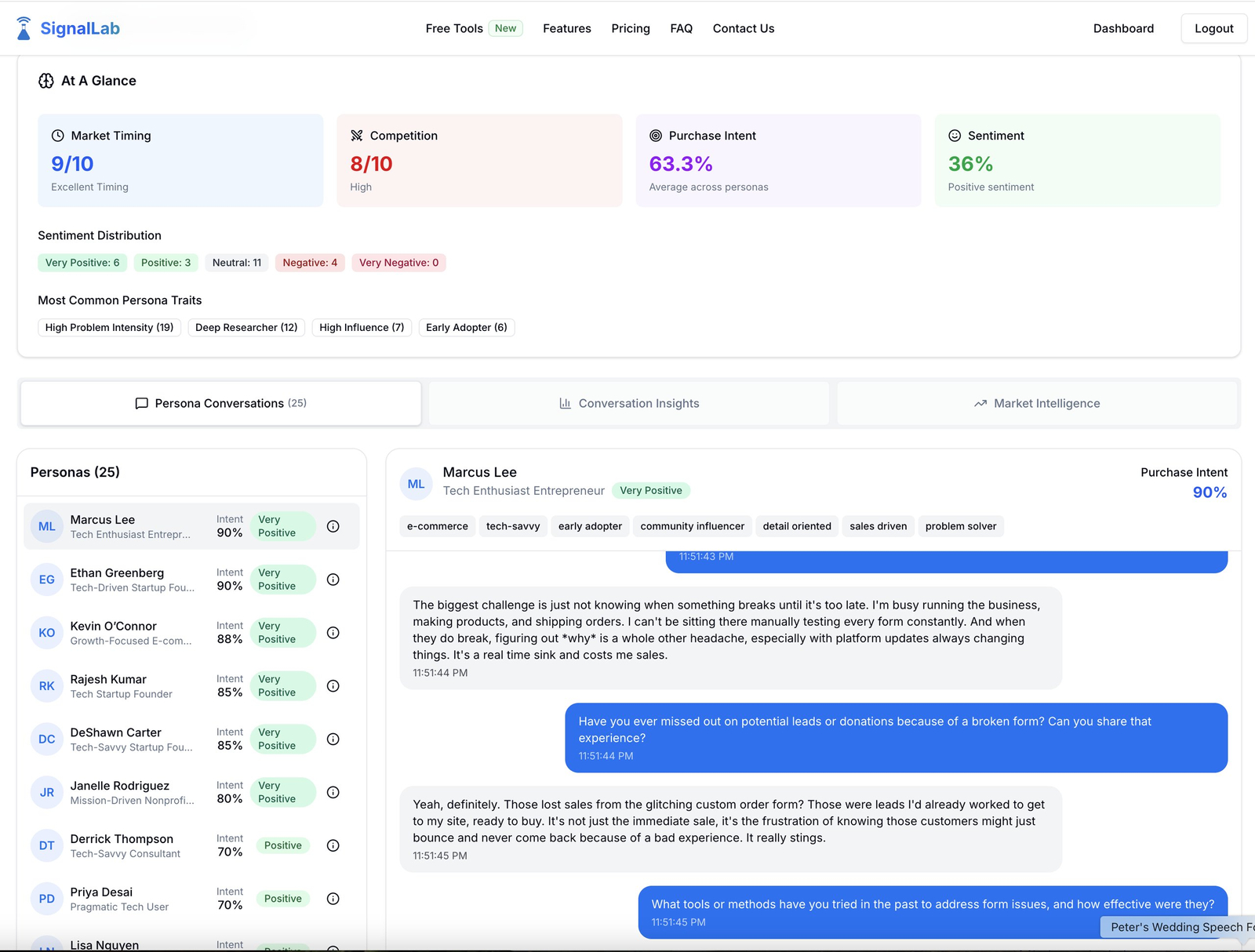This screenshot has height=952, width=1255.
Task: Select the Persona Conversations tab
Action: click(x=221, y=403)
